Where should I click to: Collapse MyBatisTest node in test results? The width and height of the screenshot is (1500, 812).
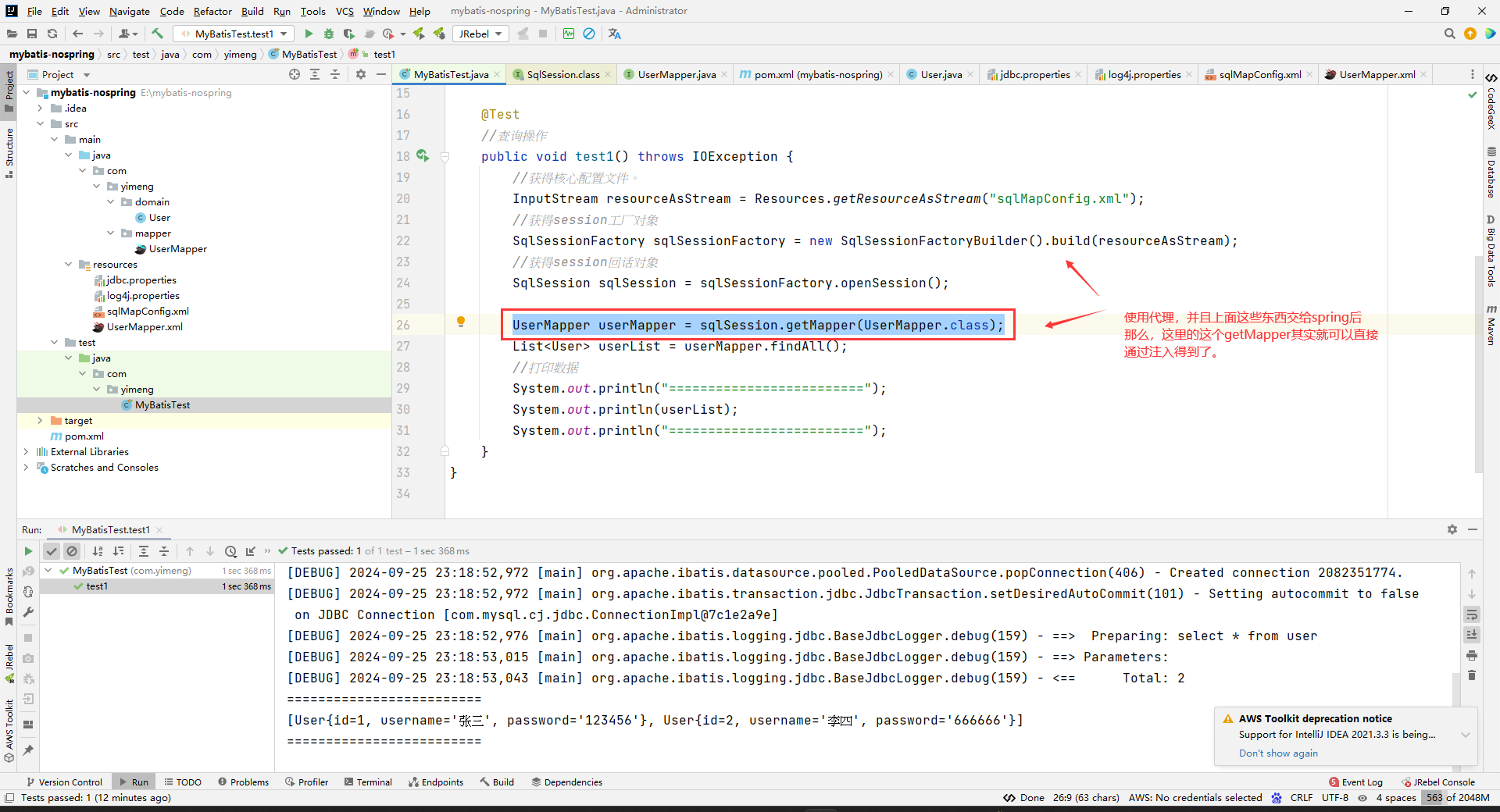[48, 570]
